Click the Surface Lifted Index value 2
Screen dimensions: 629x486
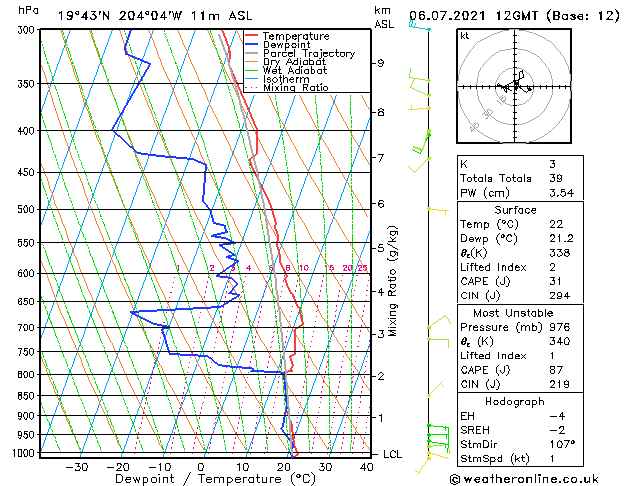click(x=552, y=267)
